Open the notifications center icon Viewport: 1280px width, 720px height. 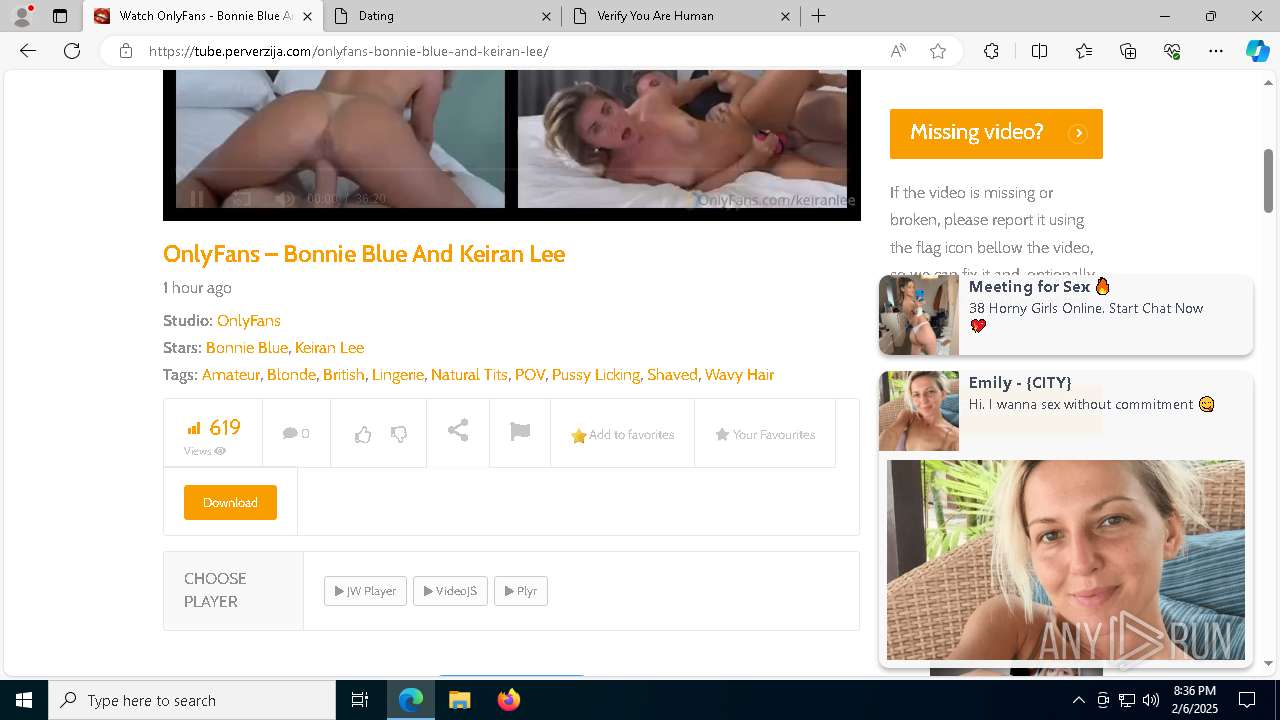[x=1247, y=700]
